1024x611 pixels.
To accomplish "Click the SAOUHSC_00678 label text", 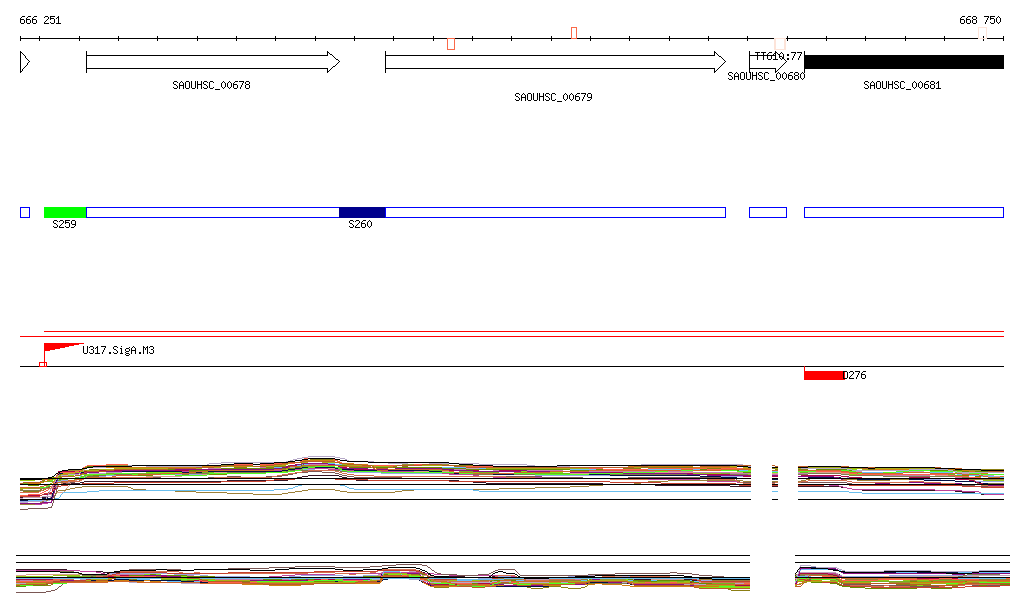I will point(211,85).
